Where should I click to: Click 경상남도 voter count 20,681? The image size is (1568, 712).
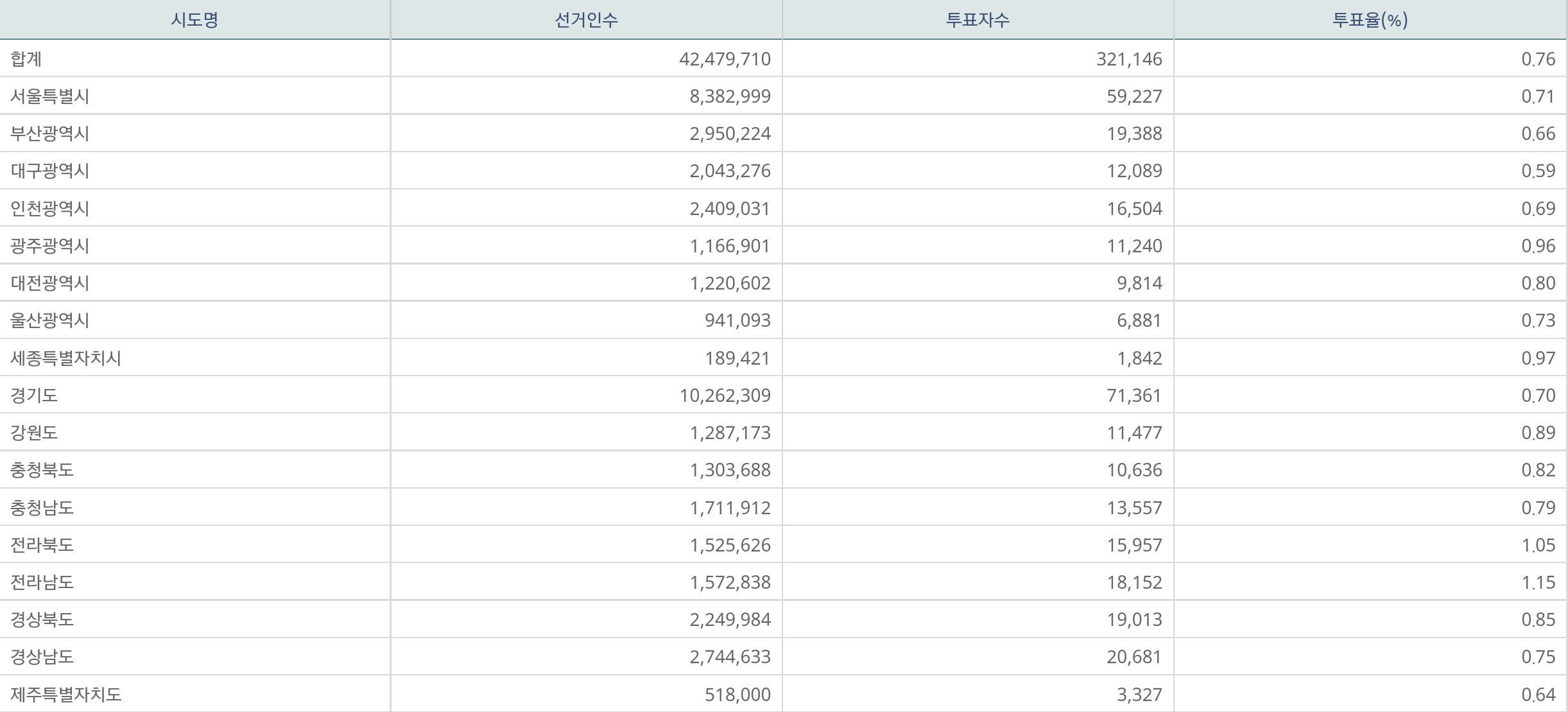(x=1134, y=657)
